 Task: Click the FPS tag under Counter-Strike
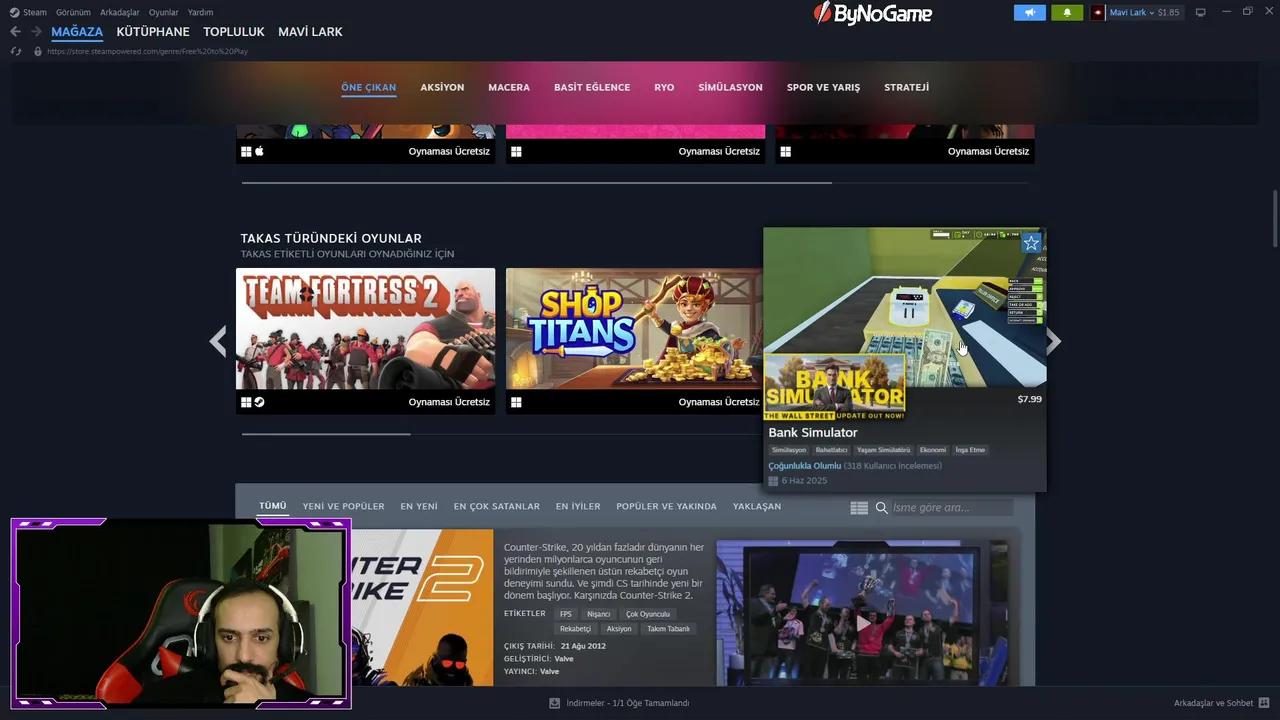(x=566, y=614)
